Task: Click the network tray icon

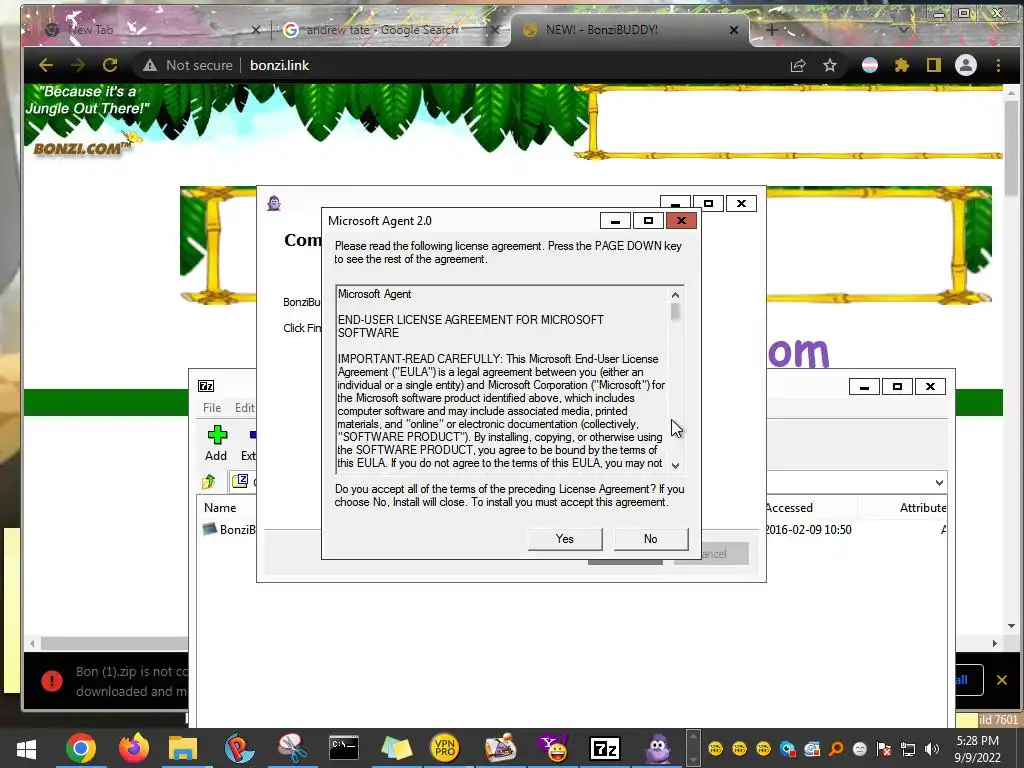Action: [x=908, y=748]
